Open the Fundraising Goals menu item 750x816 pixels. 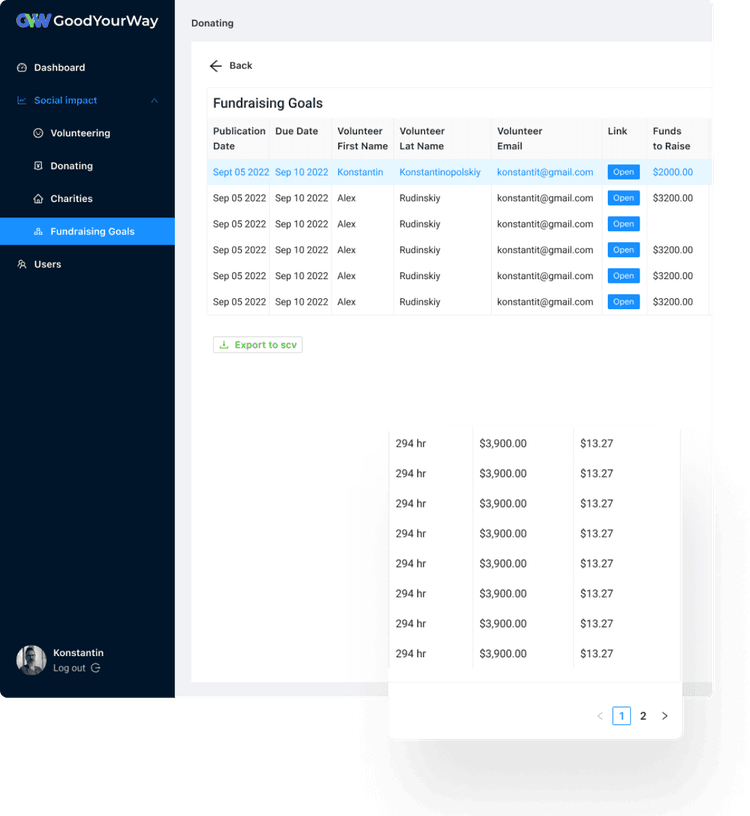tap(92, 232)
